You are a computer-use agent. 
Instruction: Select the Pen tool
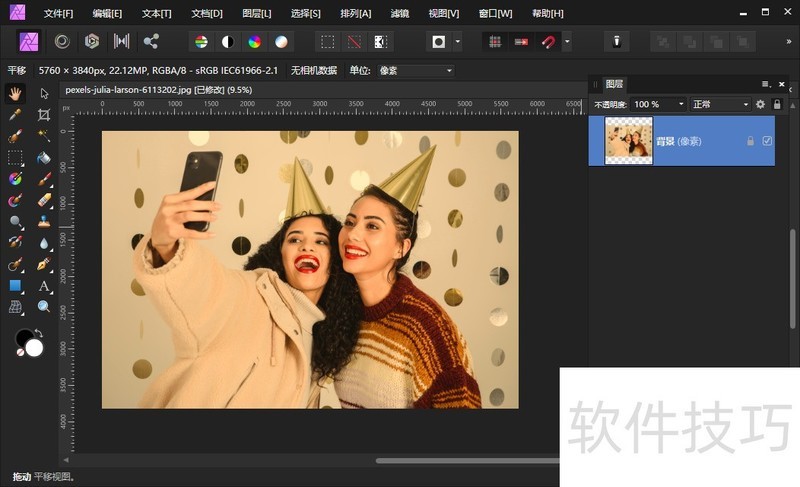pos(44,264)
